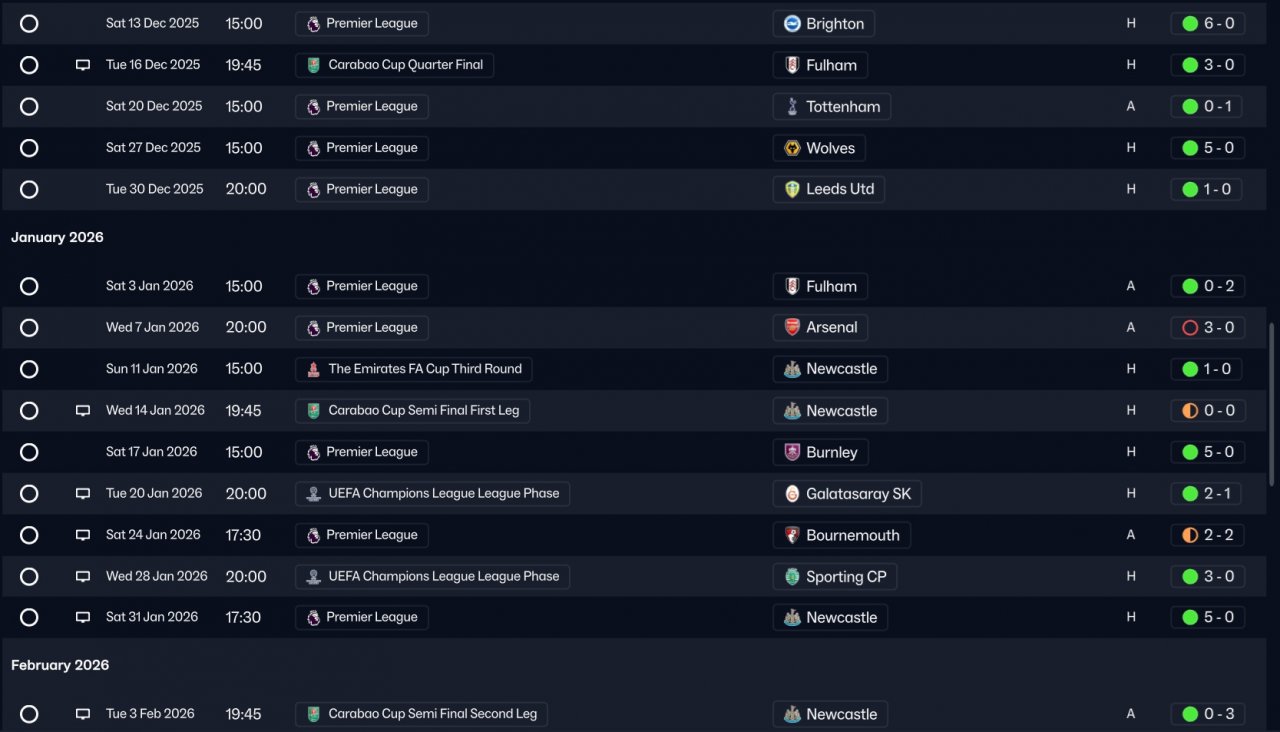Click the Galatasaray SK crest icon
1280x732 pixels.
[792, 494]
